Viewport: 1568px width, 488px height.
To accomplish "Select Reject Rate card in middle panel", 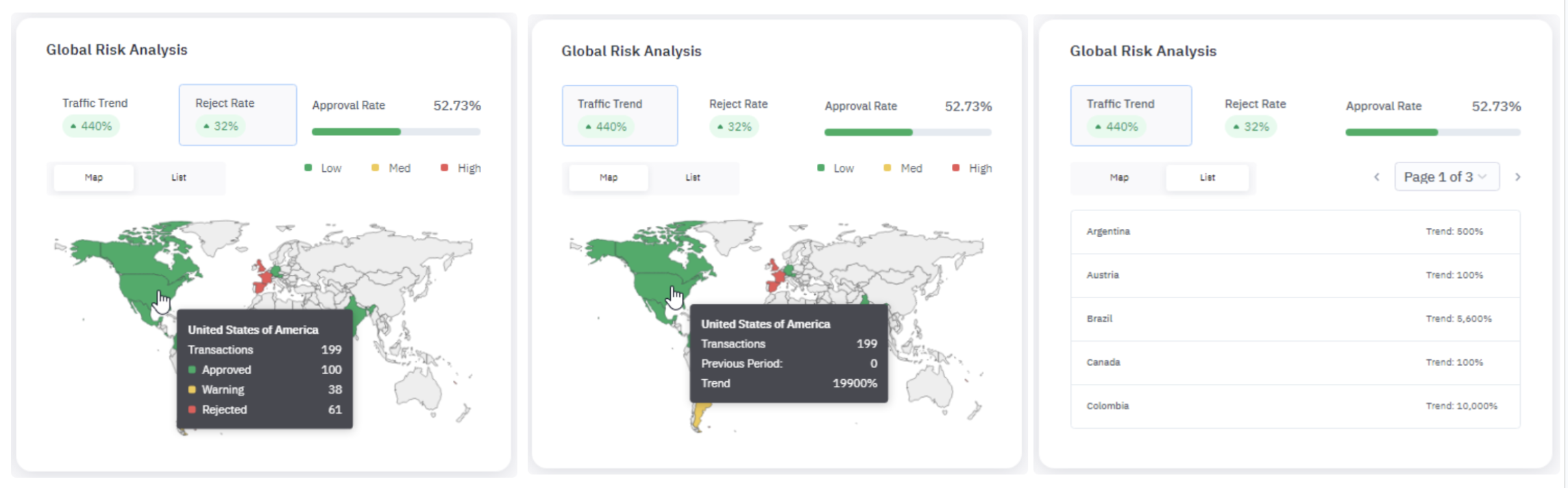I will click(x=738, y=115).
